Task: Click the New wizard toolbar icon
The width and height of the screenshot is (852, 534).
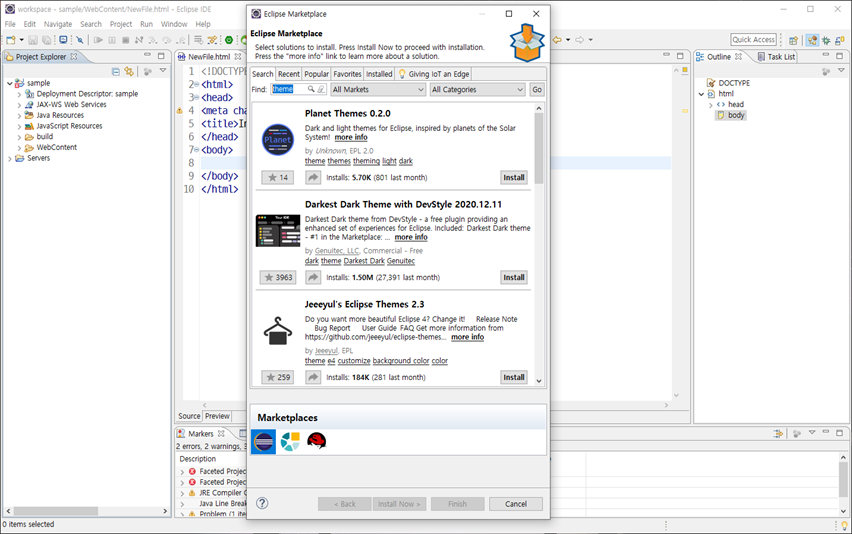Action: coord(11,40)
